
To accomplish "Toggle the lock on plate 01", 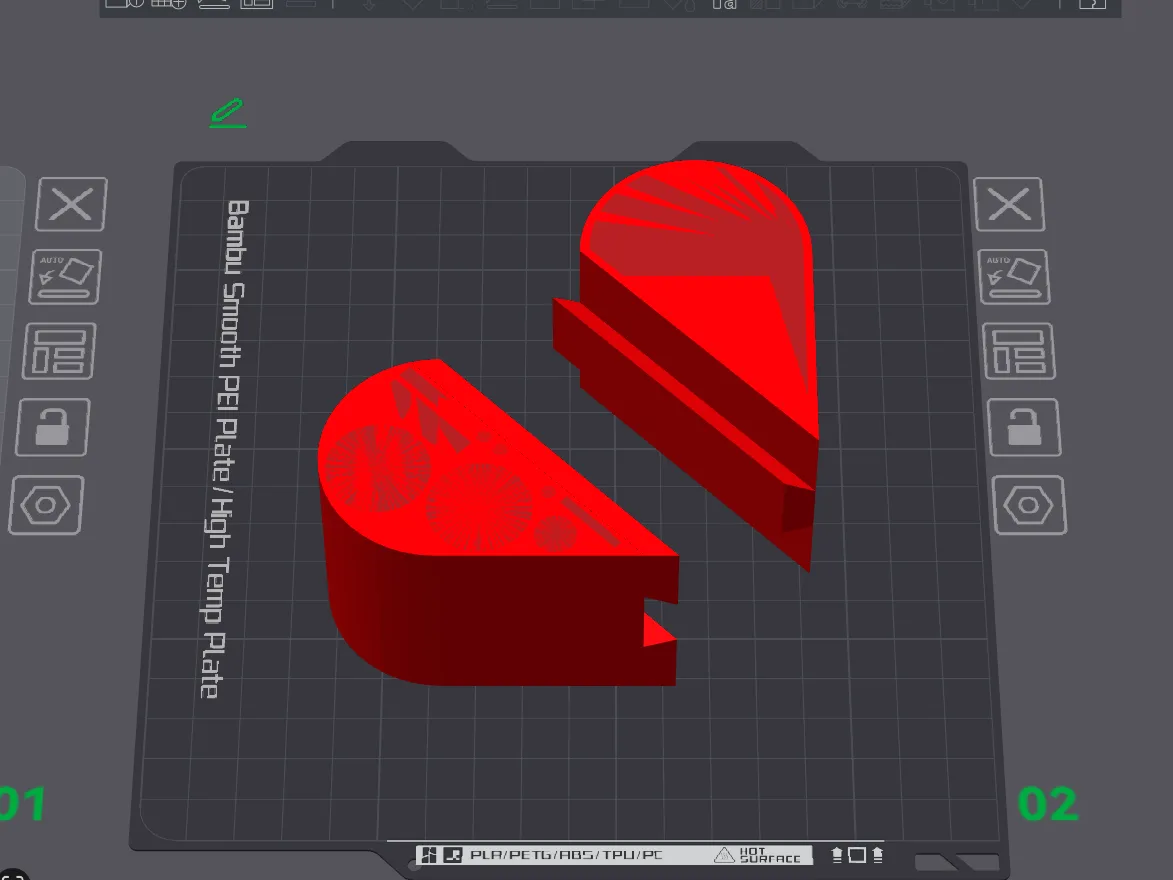I will click(x=52, y=427).
